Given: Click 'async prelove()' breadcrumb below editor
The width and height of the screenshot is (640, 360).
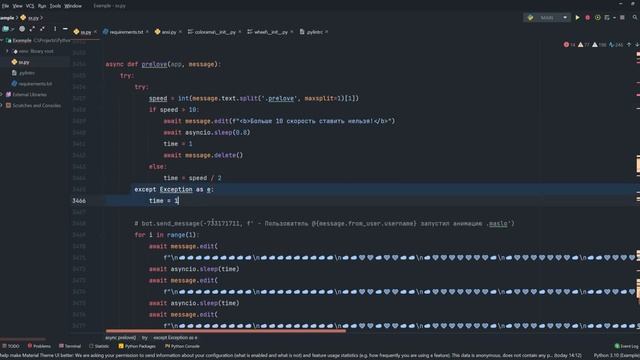Looking at the screenshot, I should [x=120, y=338].
